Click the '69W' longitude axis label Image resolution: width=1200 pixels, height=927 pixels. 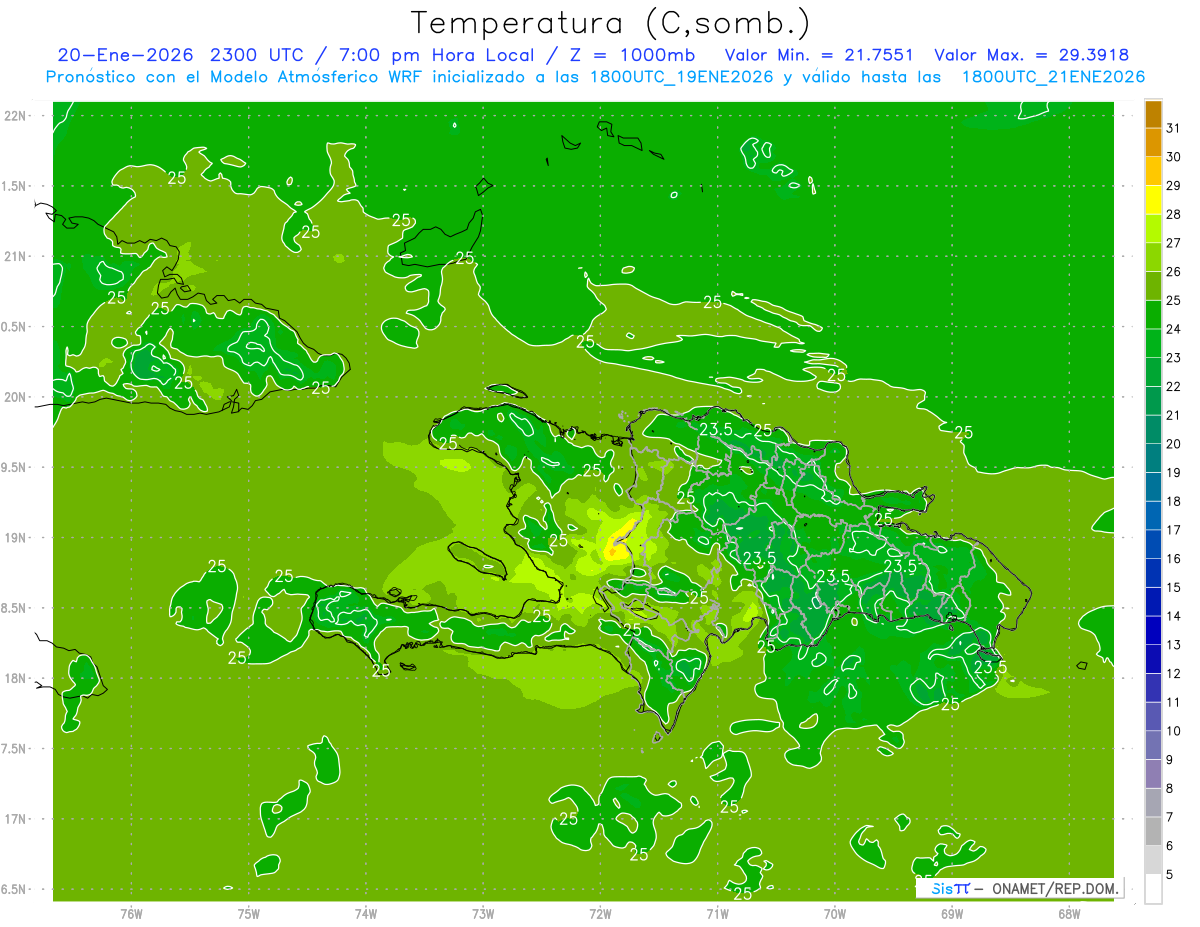point(952,913)
